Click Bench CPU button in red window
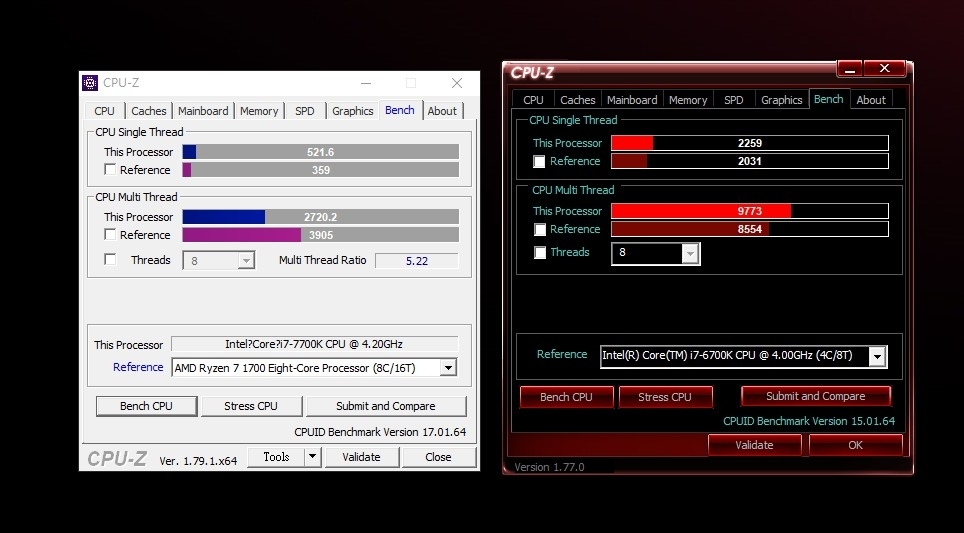The width and height of the screenshot is (964, 533). [x=566, y=397]
